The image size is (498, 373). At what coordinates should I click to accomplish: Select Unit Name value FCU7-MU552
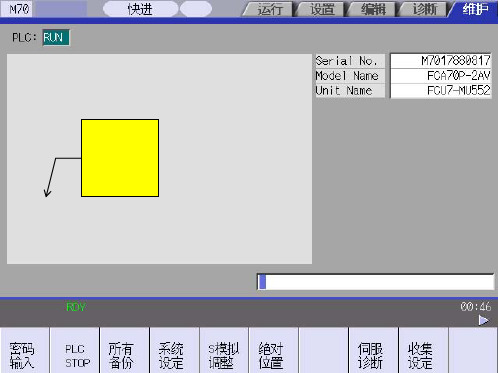click(x=441, y=90)
